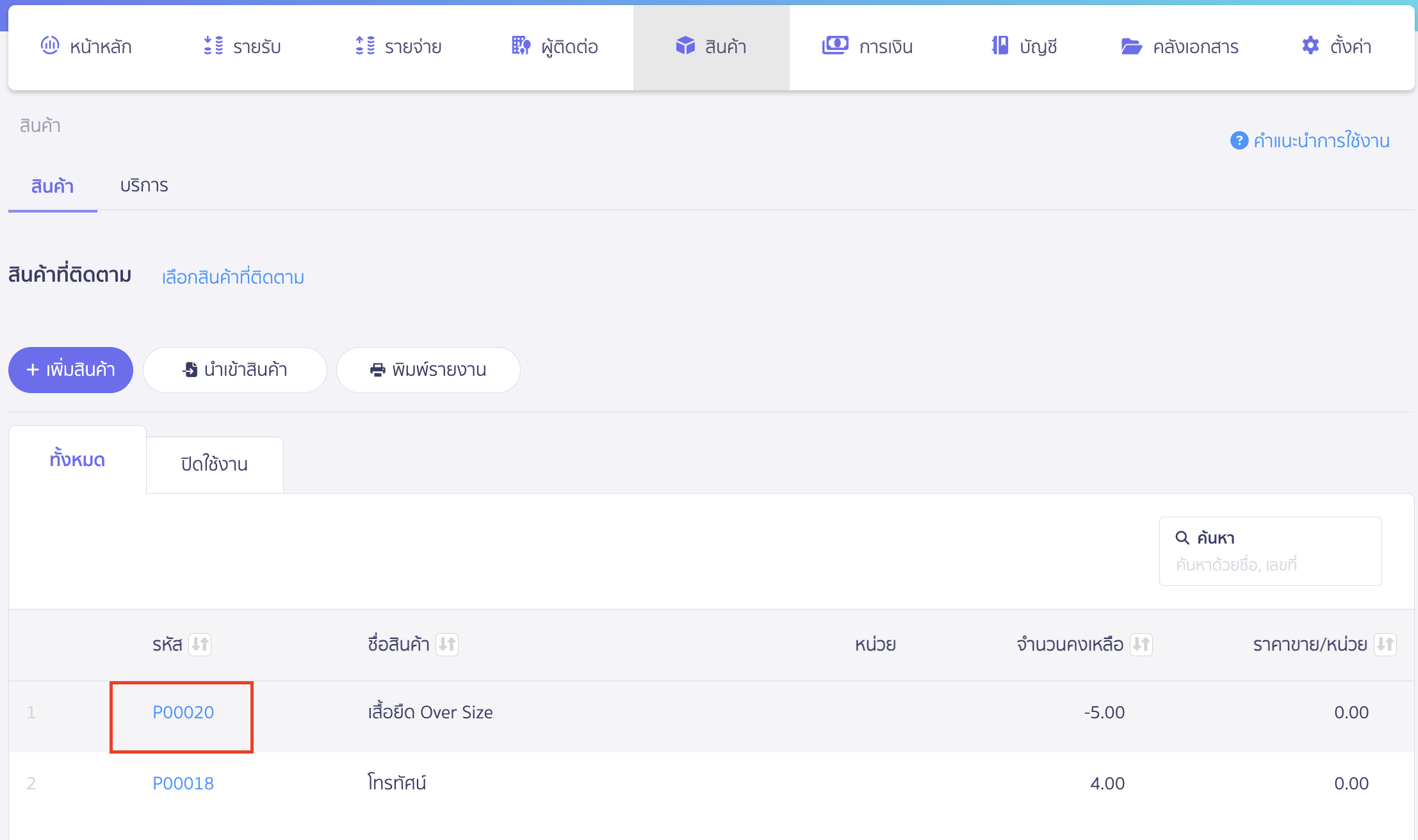
Task: Click the ค้นหา search input field
Action: click(x=1269, y=565)
